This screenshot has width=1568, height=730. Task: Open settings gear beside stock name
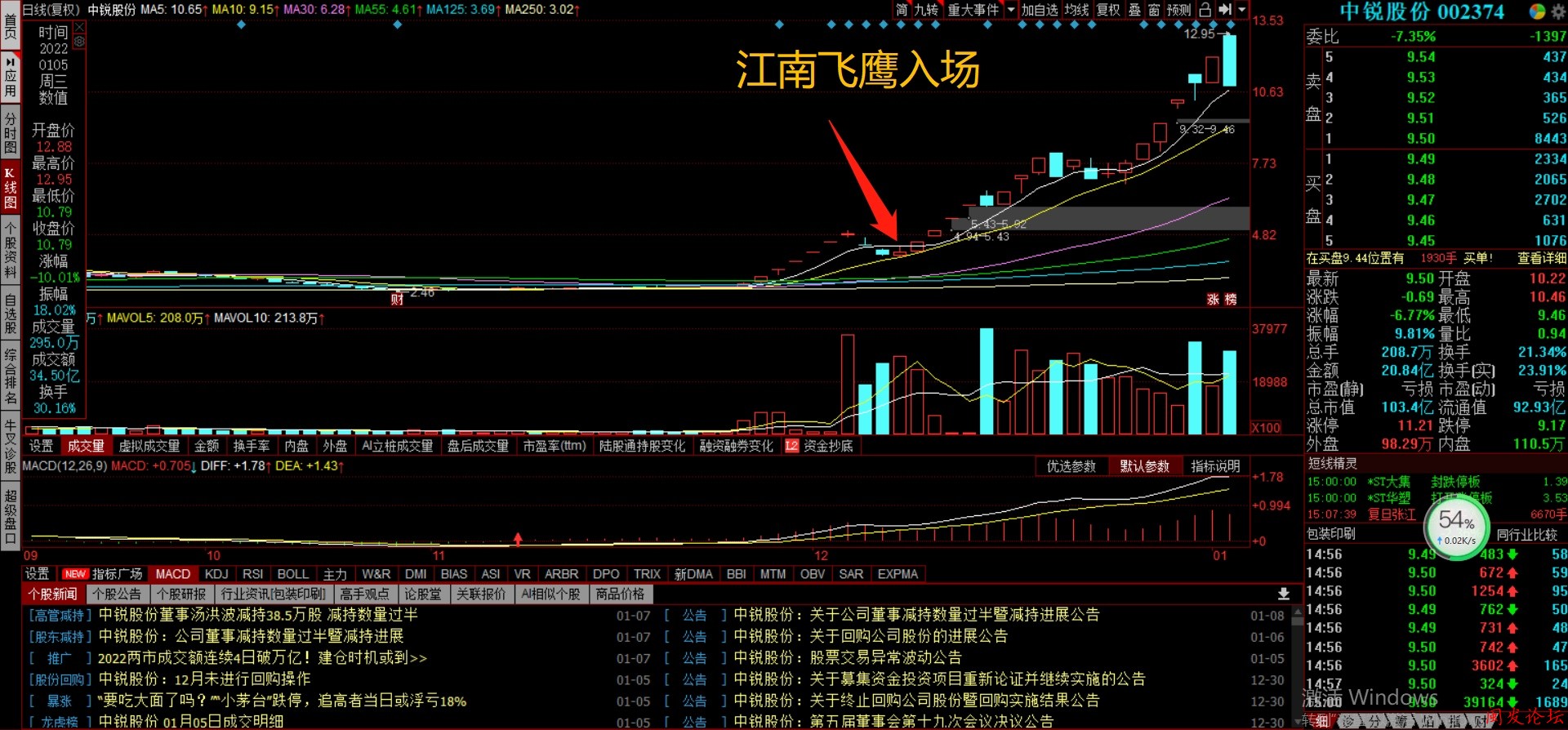pos(1557,11)
